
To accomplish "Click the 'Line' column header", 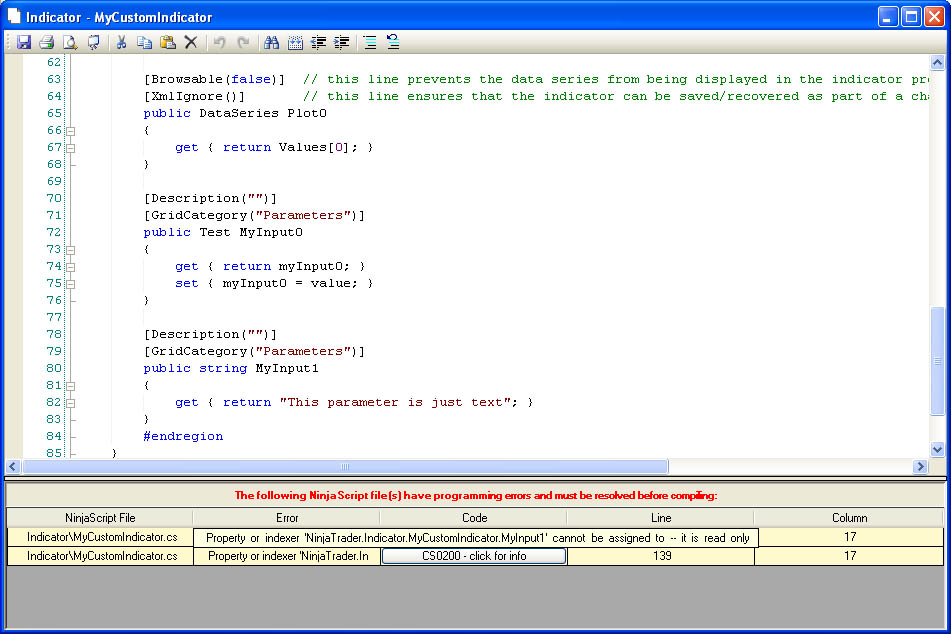I will point(660,518).
